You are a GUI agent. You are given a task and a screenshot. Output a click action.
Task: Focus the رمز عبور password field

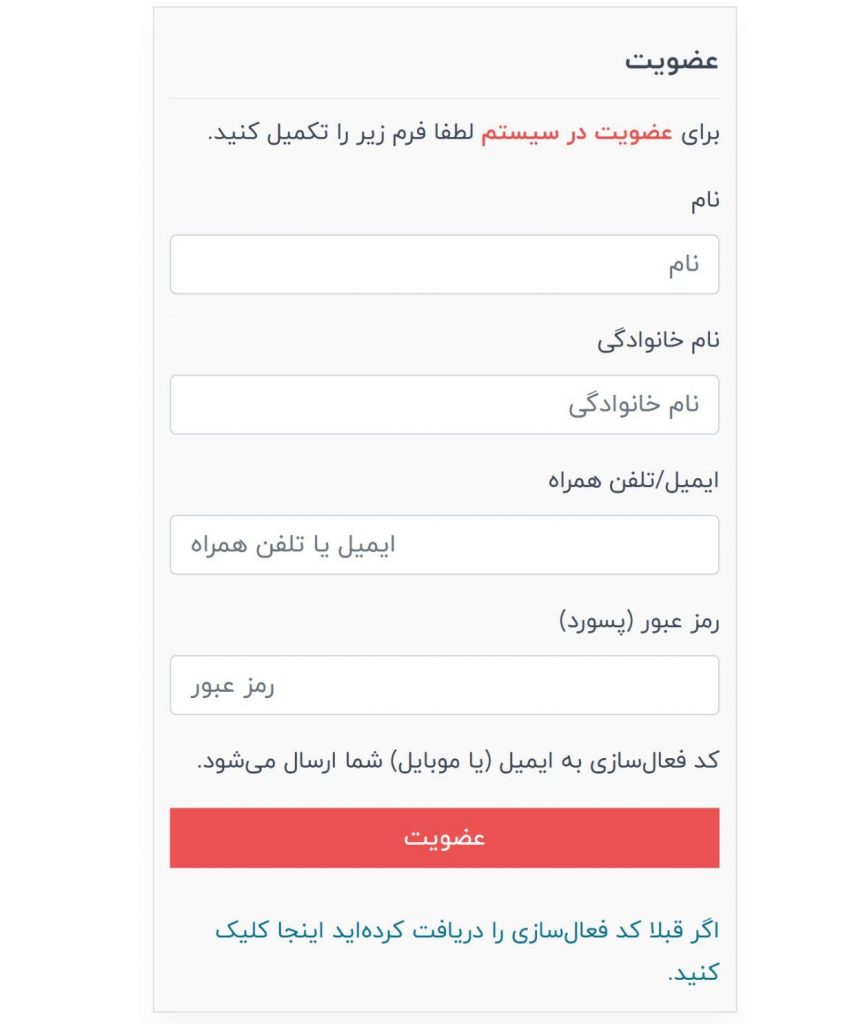(x=444, y=685)
